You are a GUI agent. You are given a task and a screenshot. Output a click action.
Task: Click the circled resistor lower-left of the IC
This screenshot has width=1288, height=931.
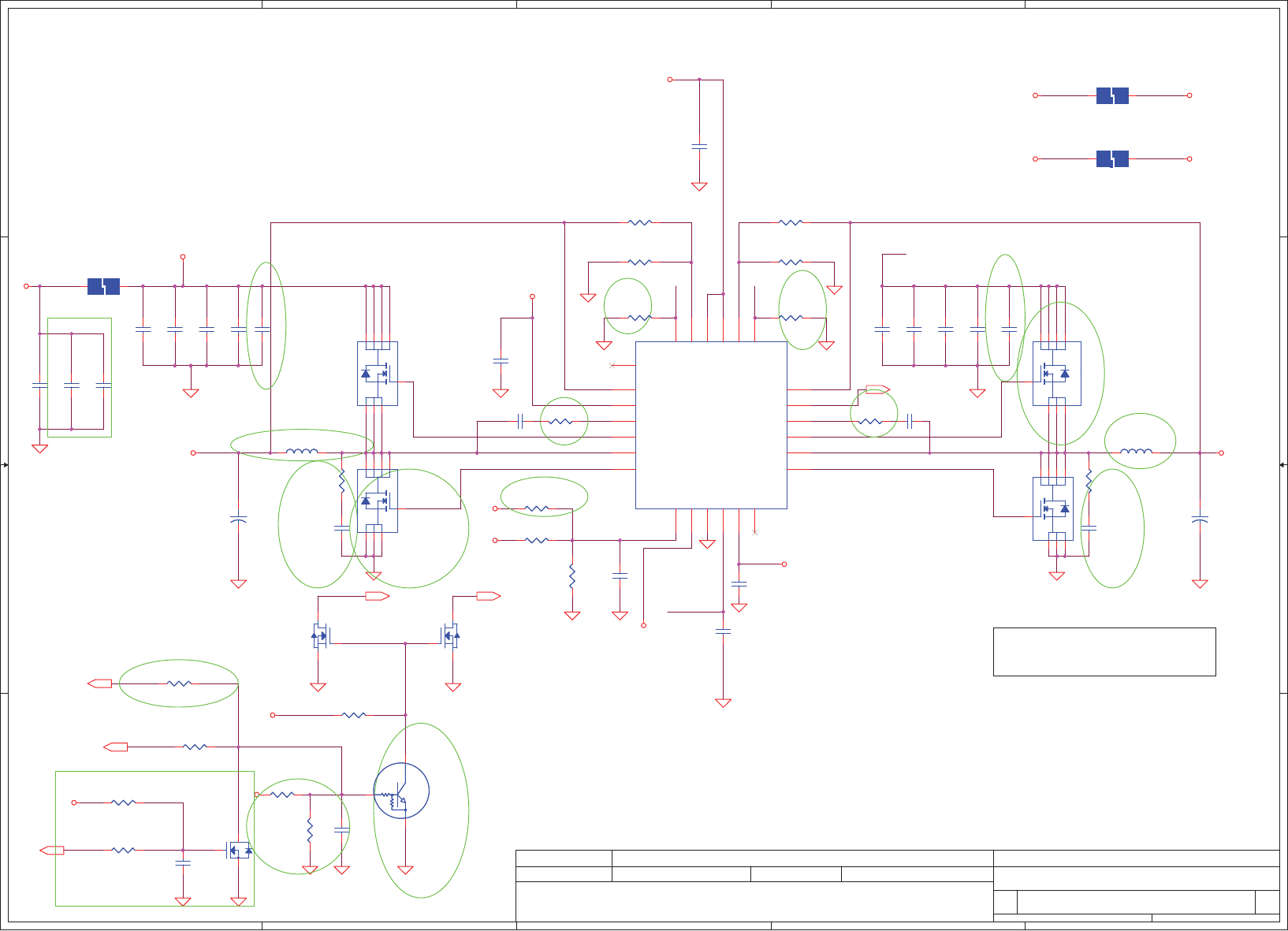coord(536,508)
